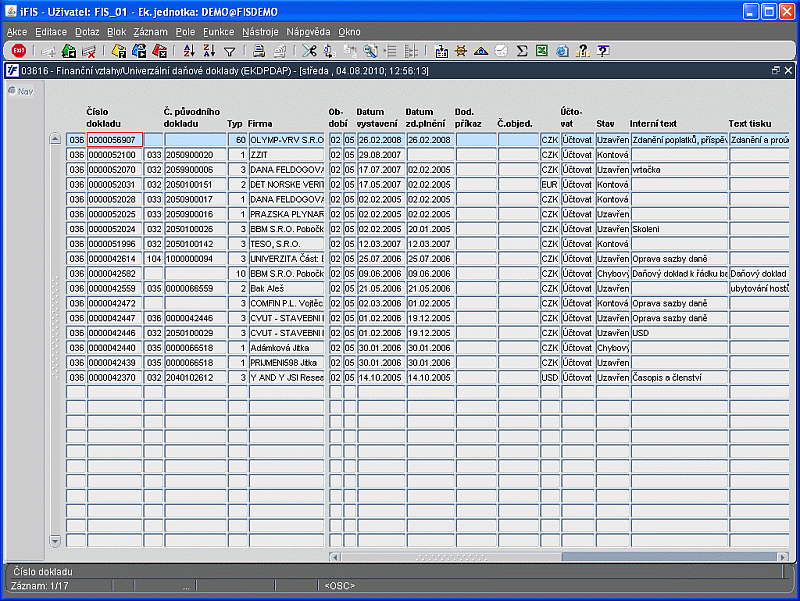
Task: Click the calendar export icon
Action: pos(441,51)
